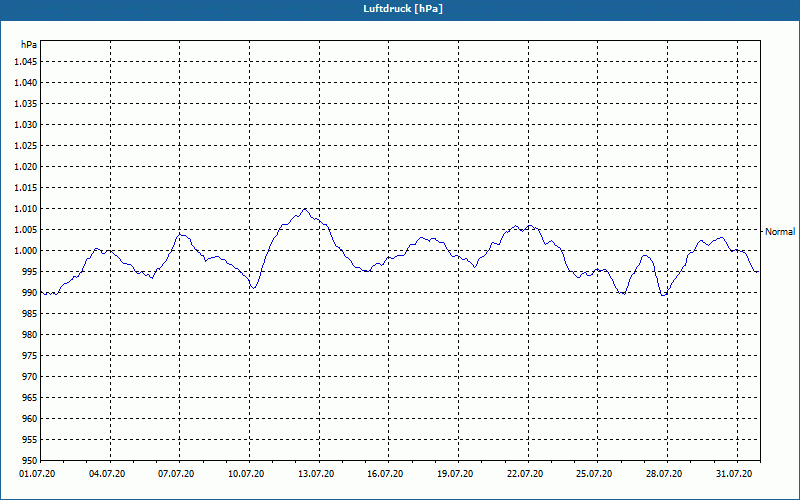Click the 1.000 y-axis label
Screen dimensions: 800x500
pos(26,251)
